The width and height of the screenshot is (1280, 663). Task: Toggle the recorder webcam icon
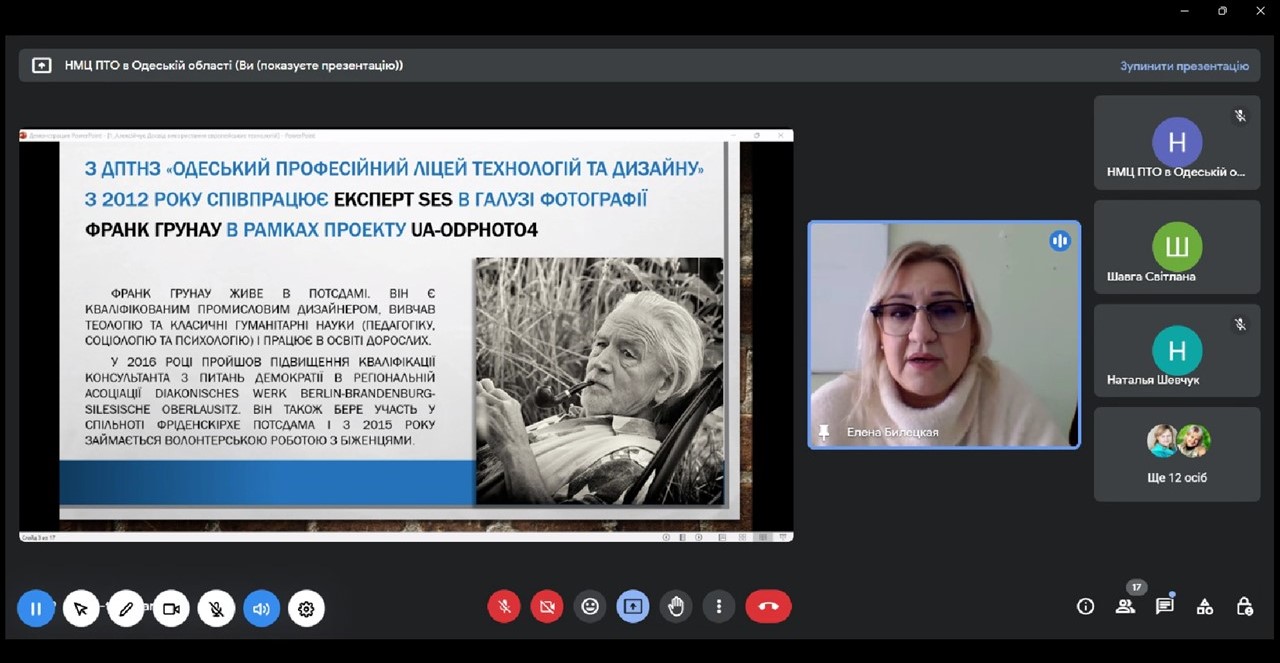171,608
